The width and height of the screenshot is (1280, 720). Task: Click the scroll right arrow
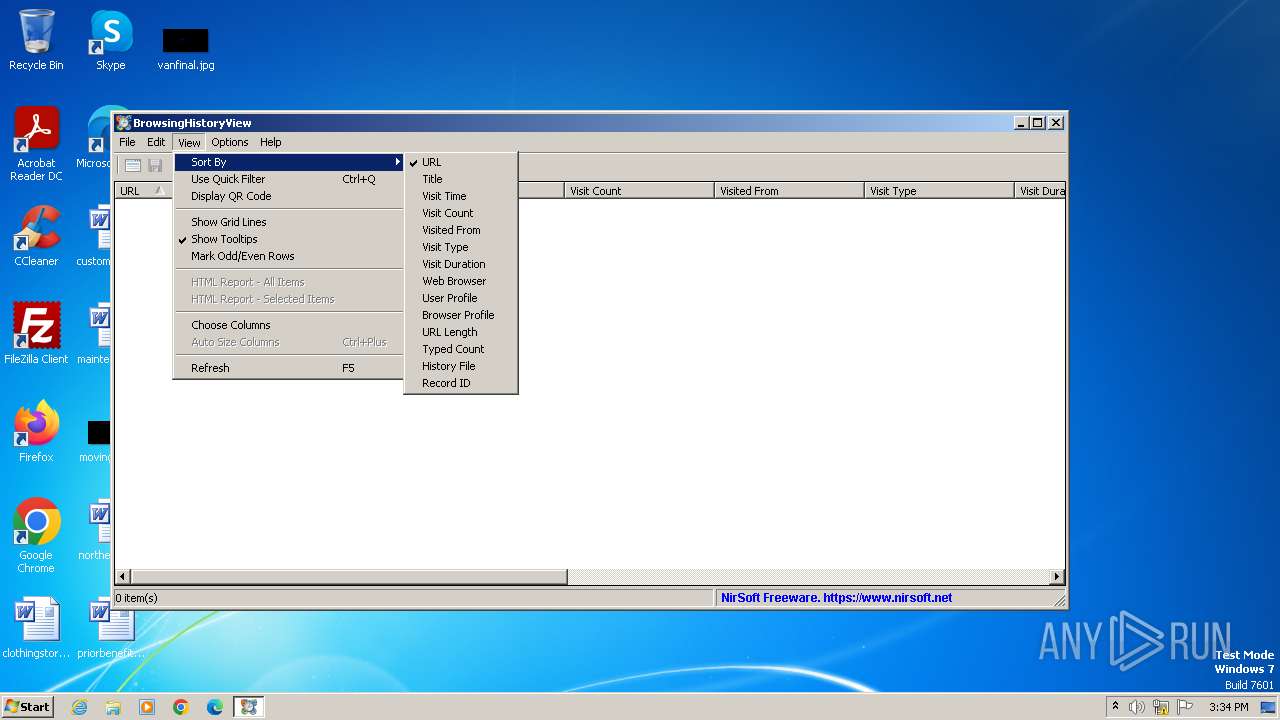click(1057, 577)
